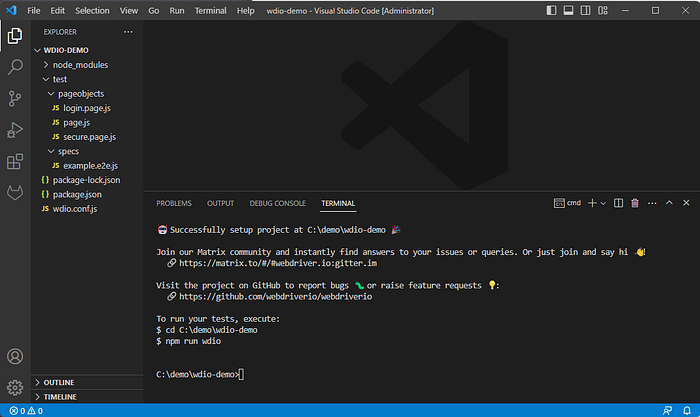Switch to the DEBUG CONSOLE tab
The image size is (700, 417).
pyautogui.click(x=278, y=203)
